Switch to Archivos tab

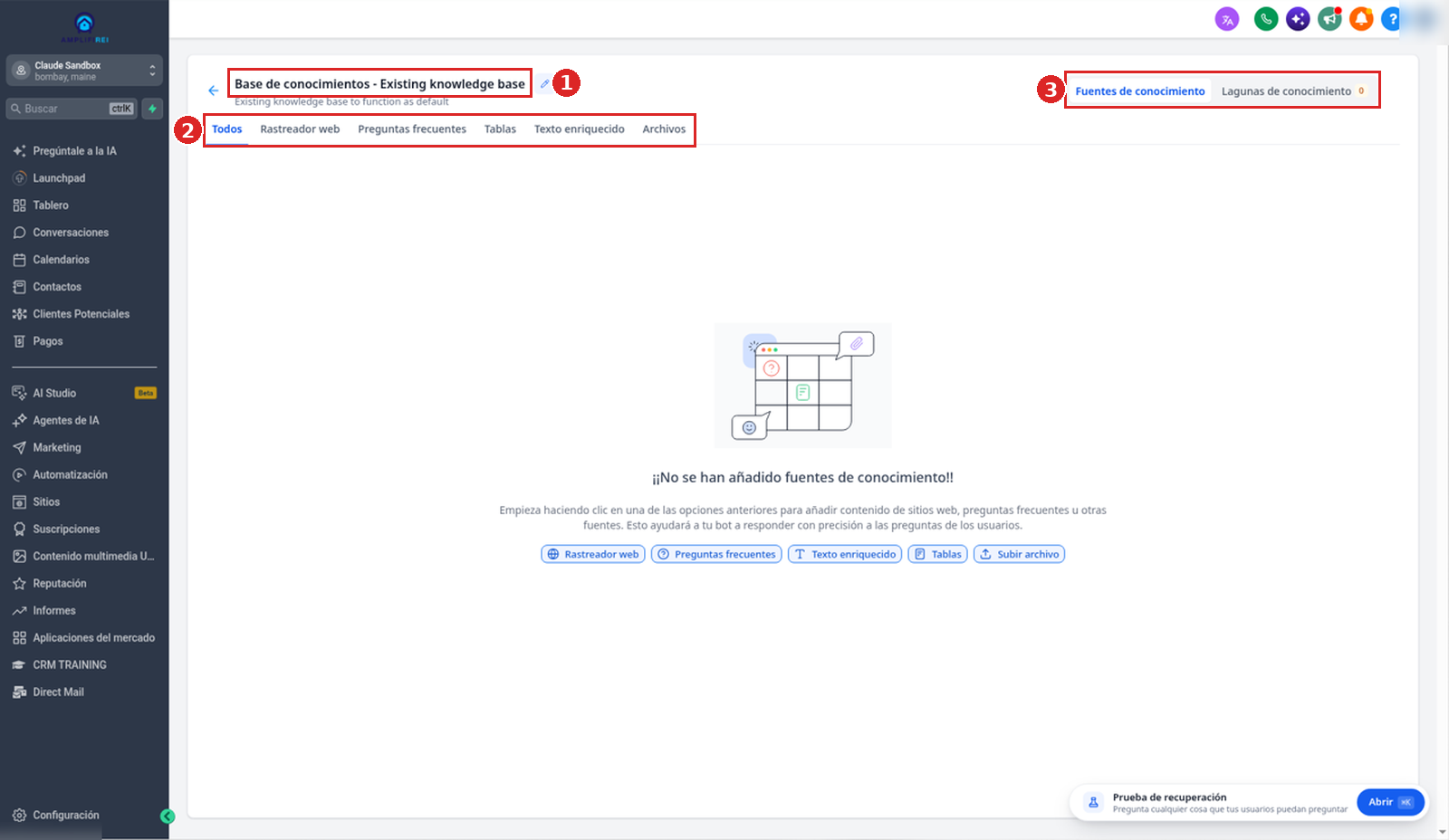coord(664,129)
